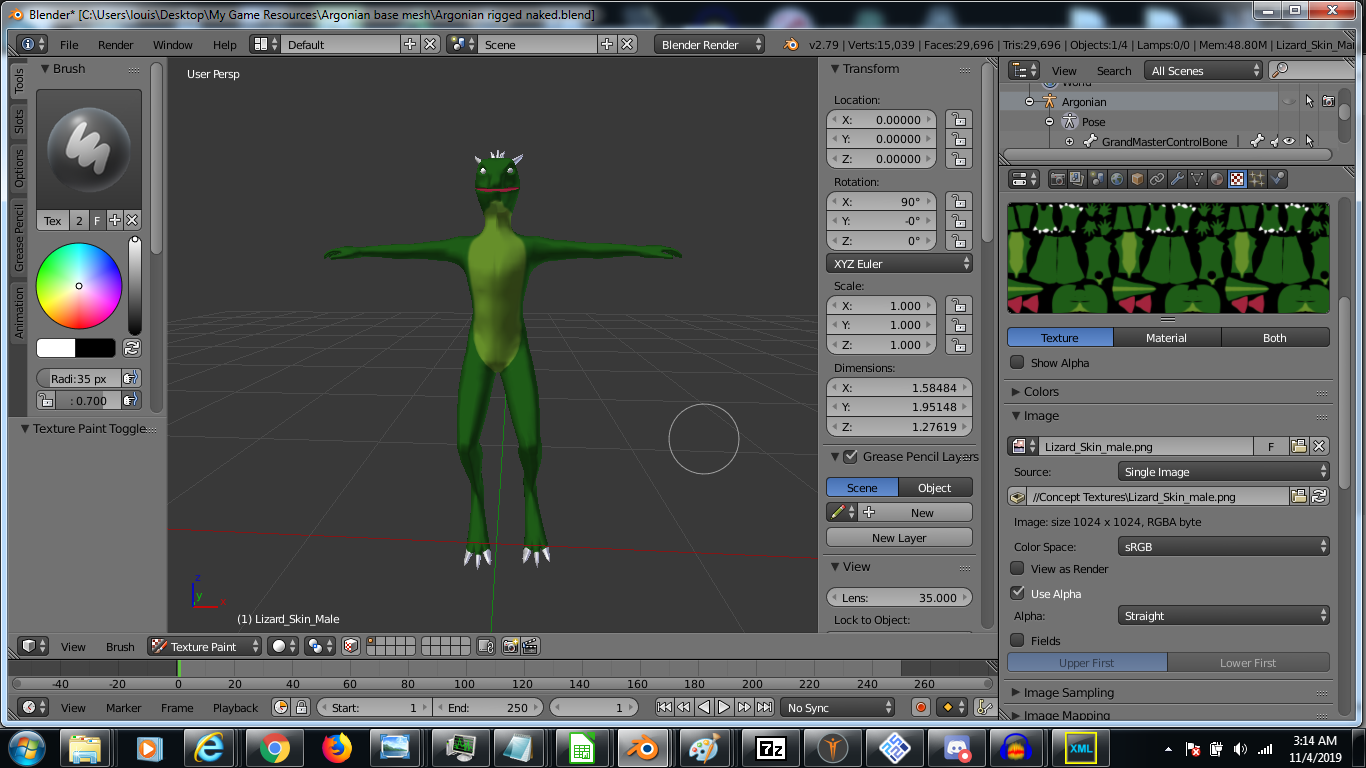Lock the Location X value
The height and width of the screenshot is (768, 1366).
[958, 119]
